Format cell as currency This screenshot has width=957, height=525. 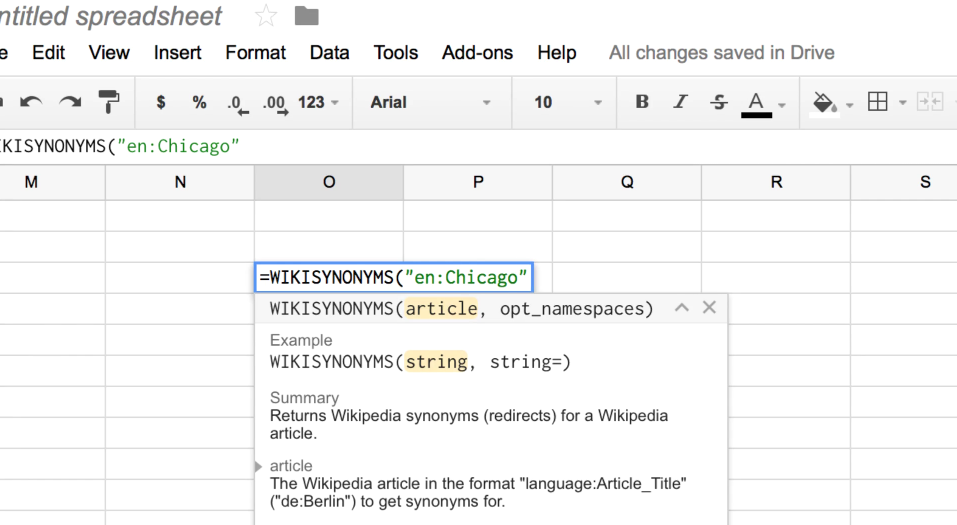[161, 102]
